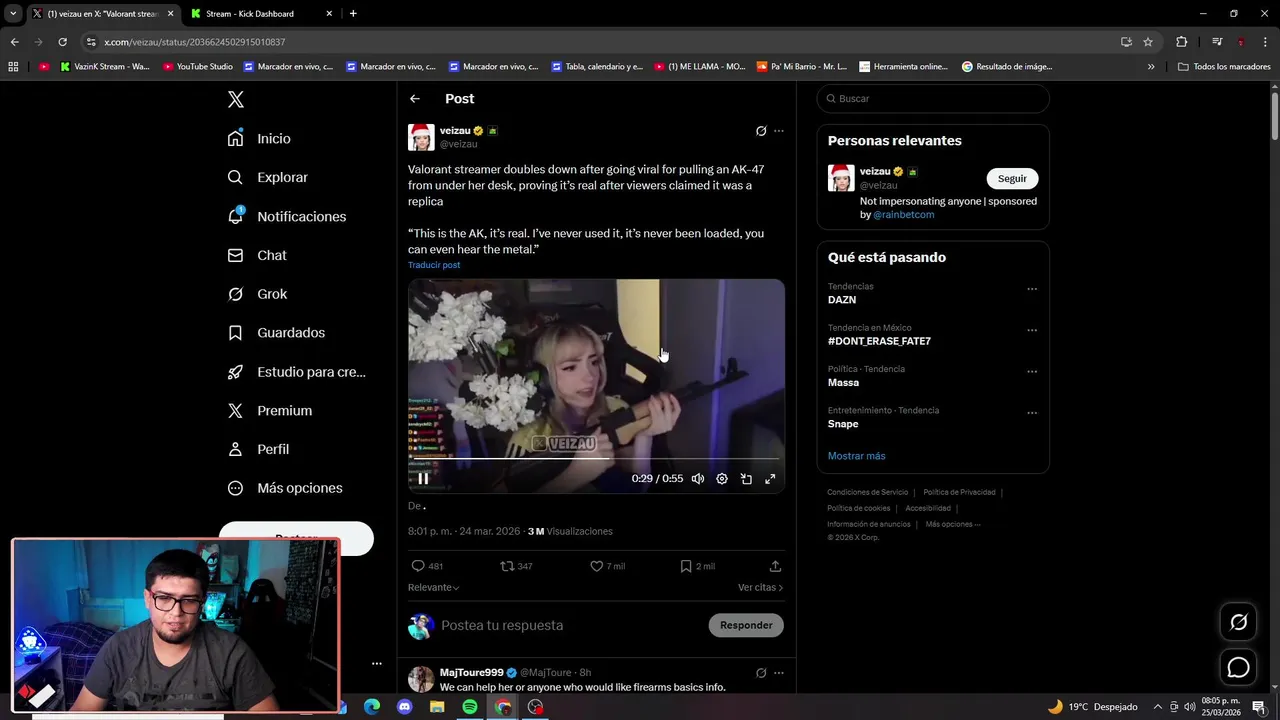Viewport: 1280px width, 720px height.
Task: Enter video fullscreen mode
Action: click(x=770, y=479)
